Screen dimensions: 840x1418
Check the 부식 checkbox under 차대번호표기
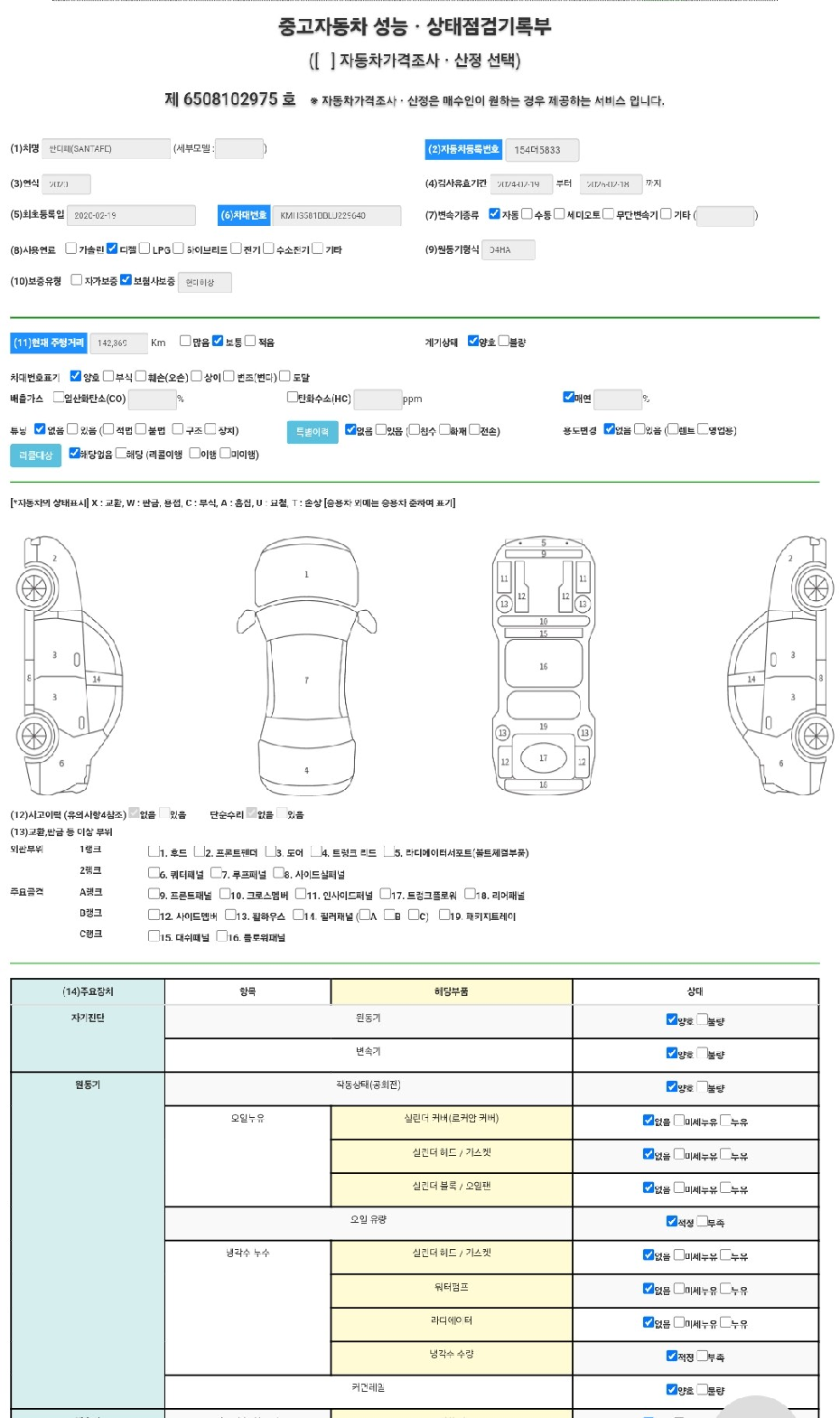108,376
